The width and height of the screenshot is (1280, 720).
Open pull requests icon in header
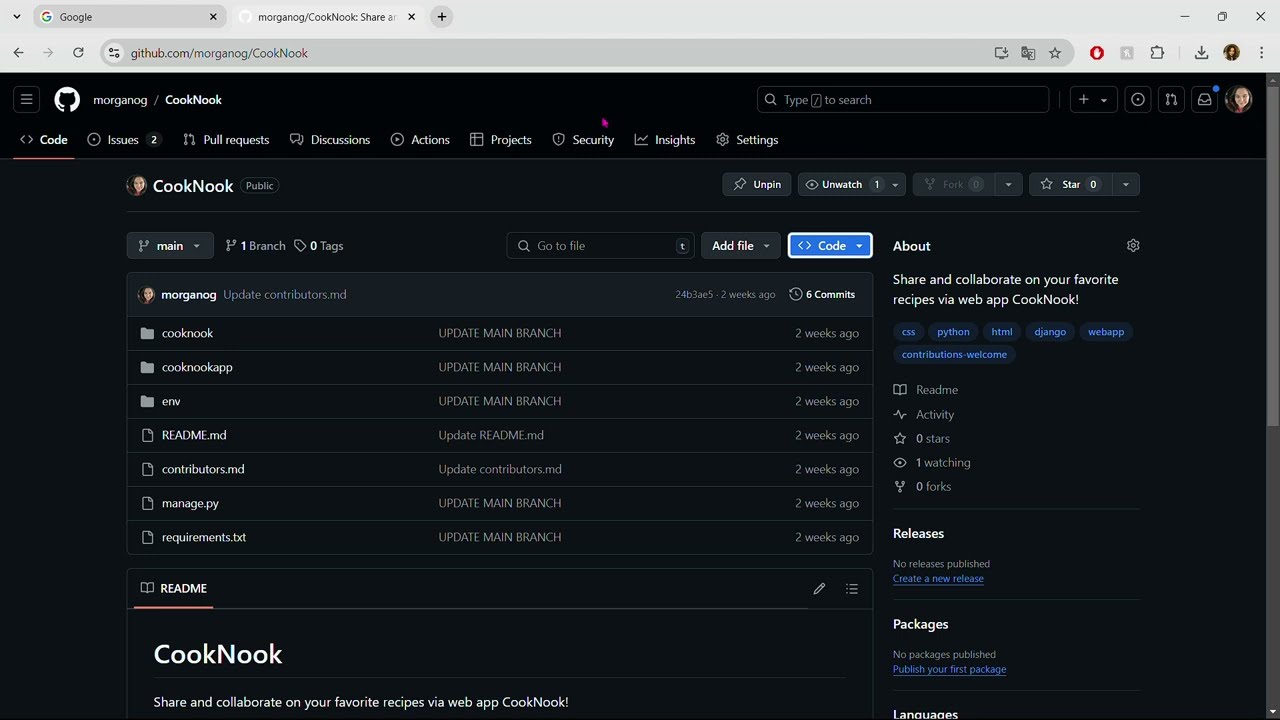pyautogui.click(x=1171, y=100)
